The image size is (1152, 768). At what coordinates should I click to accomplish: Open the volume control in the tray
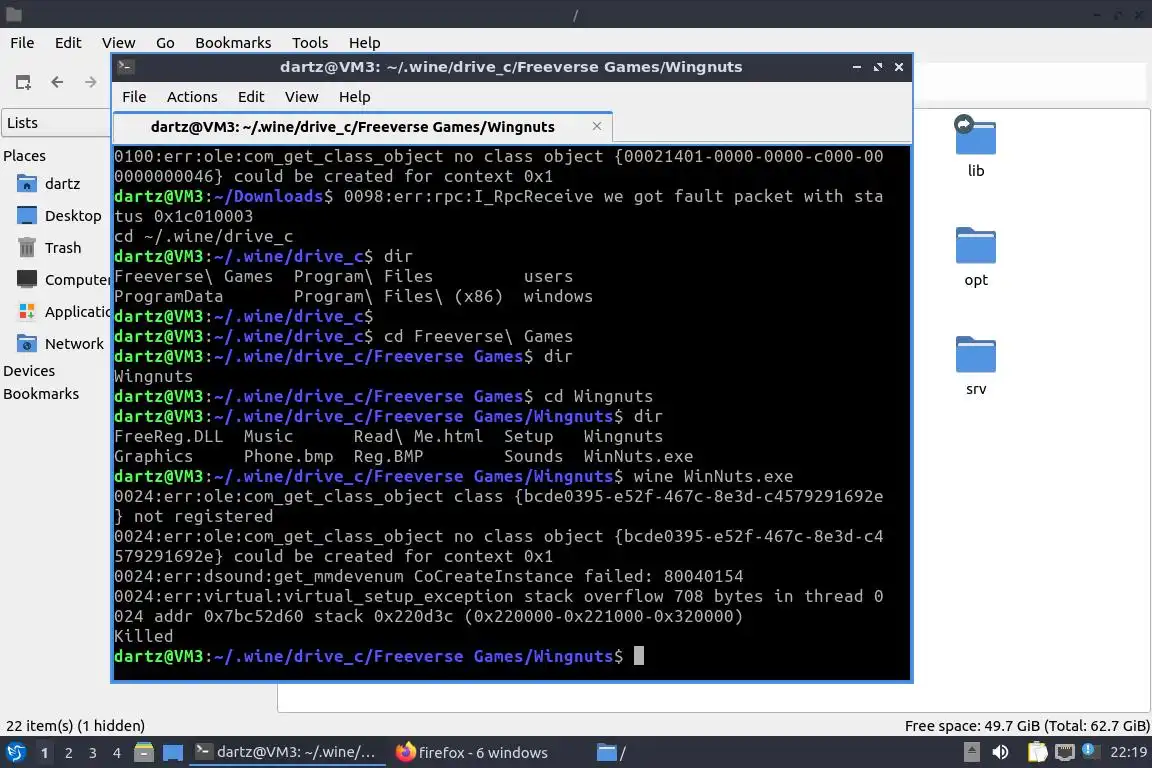point(1000,752)
